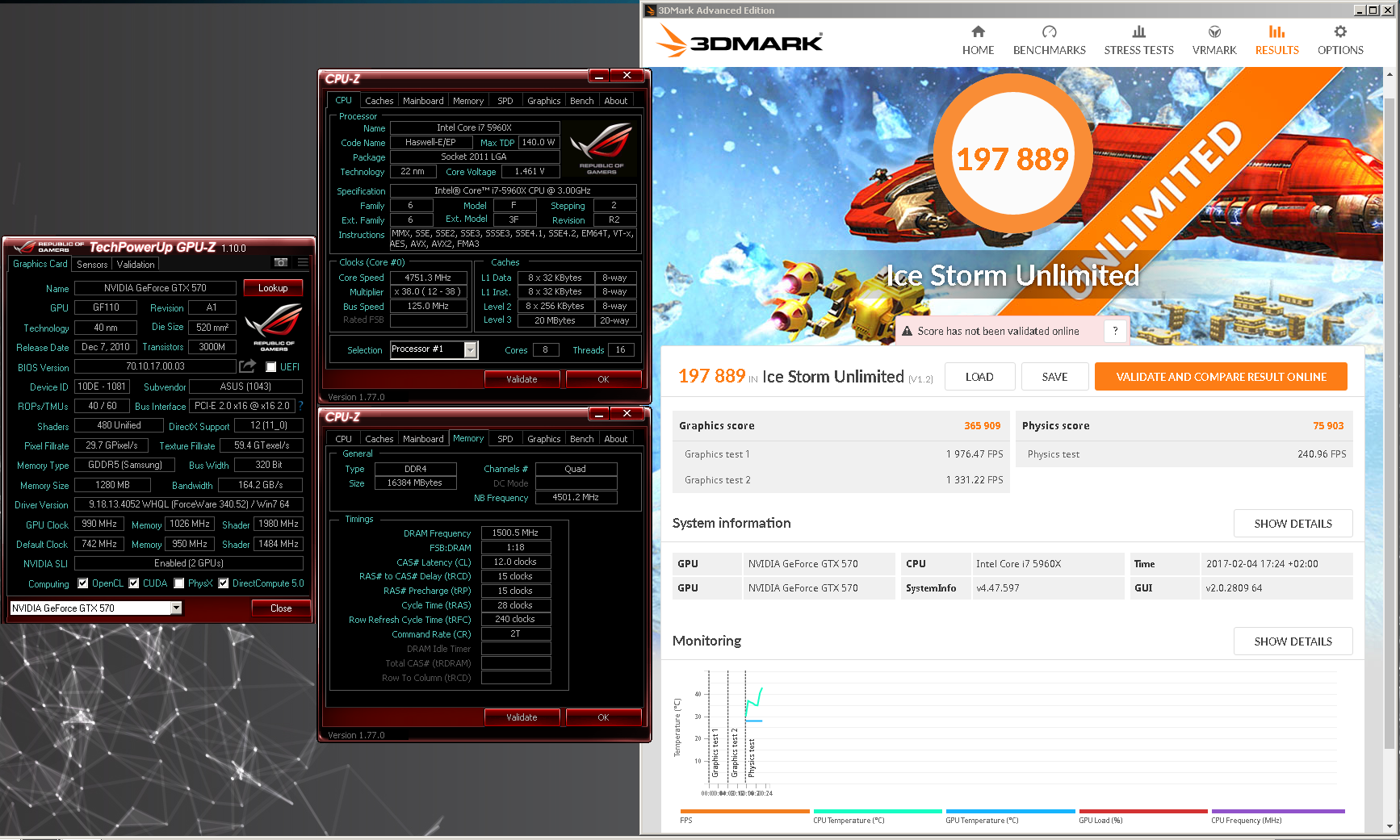Click the Graphics score 365 909 value

(982, 426)
